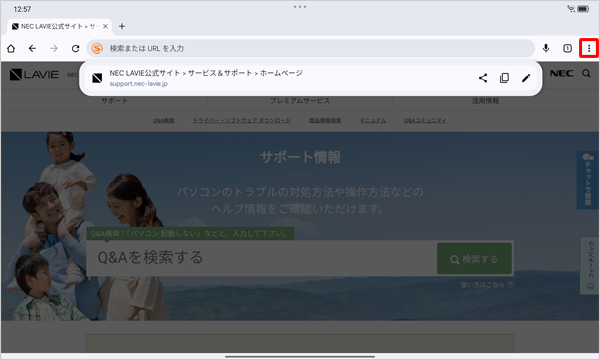Screen dimensions: 600x360
Task: Share the suggested page URL
Action: pos(483,78)
